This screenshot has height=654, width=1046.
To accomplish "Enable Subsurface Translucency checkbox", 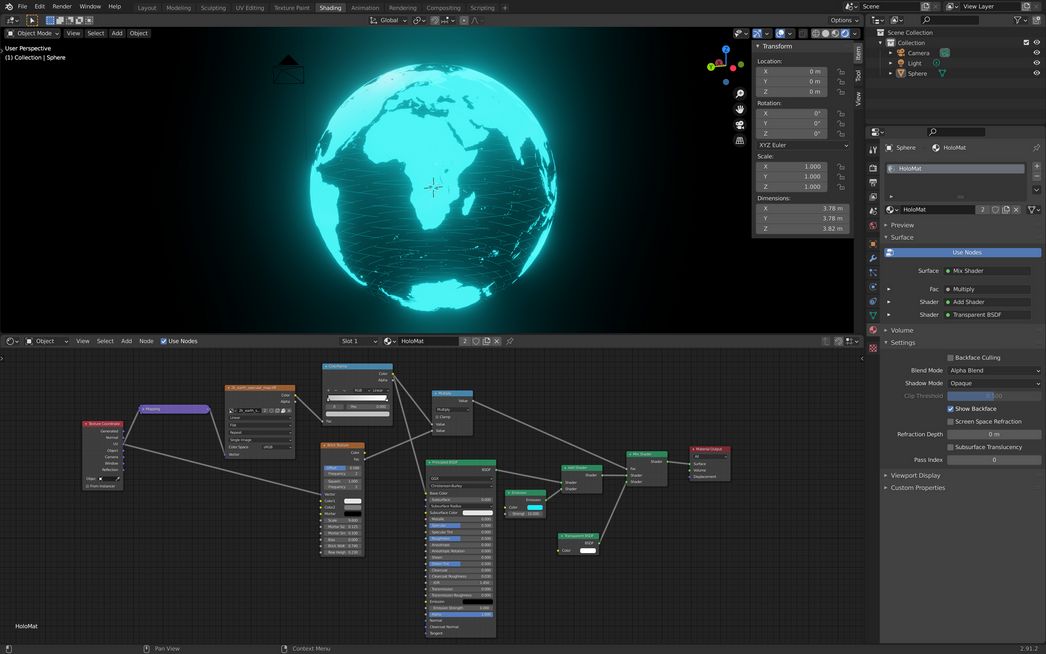I will click(x=950, y=447).
